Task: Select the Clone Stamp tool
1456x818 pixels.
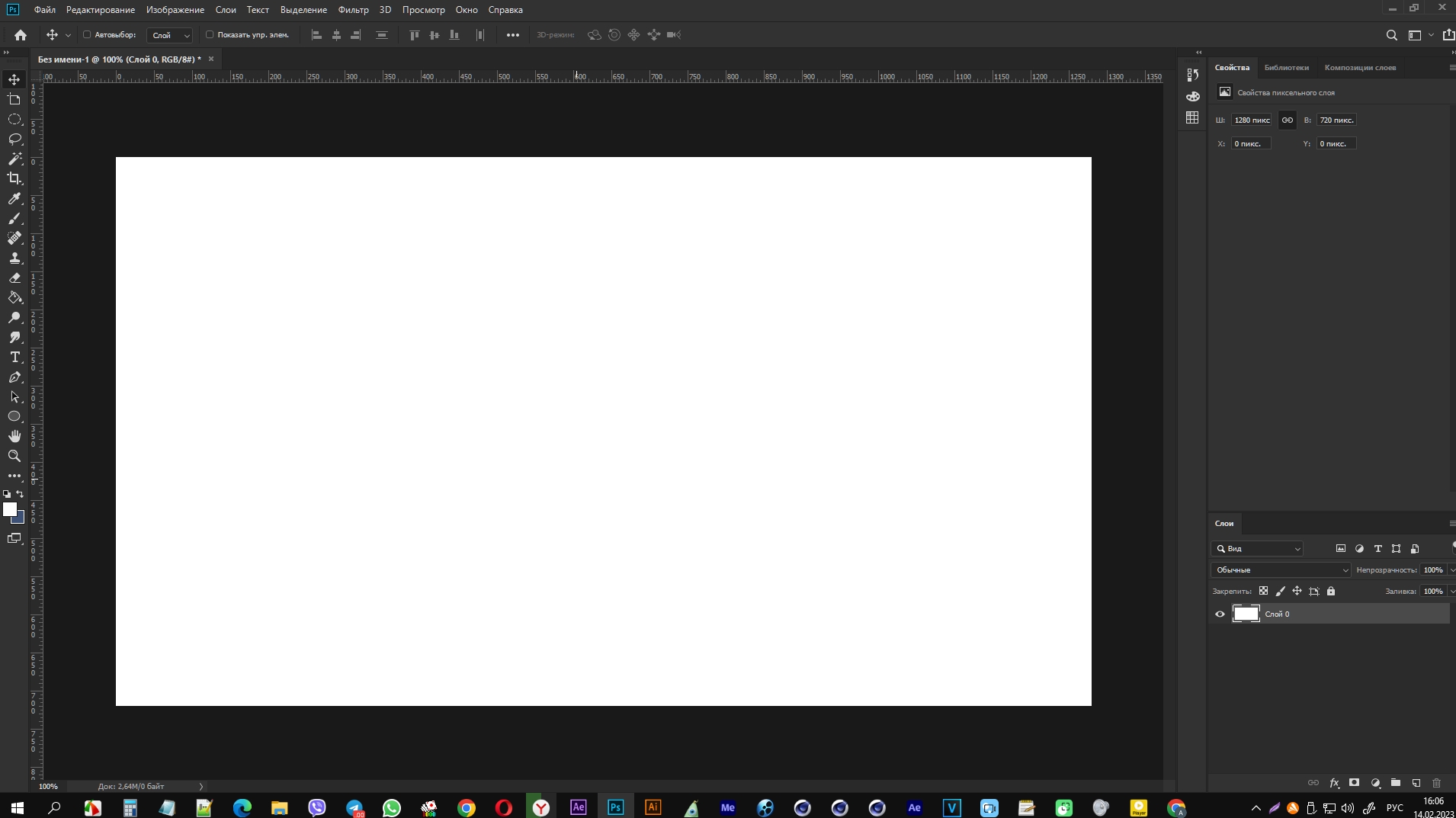Action: [14, 258]
